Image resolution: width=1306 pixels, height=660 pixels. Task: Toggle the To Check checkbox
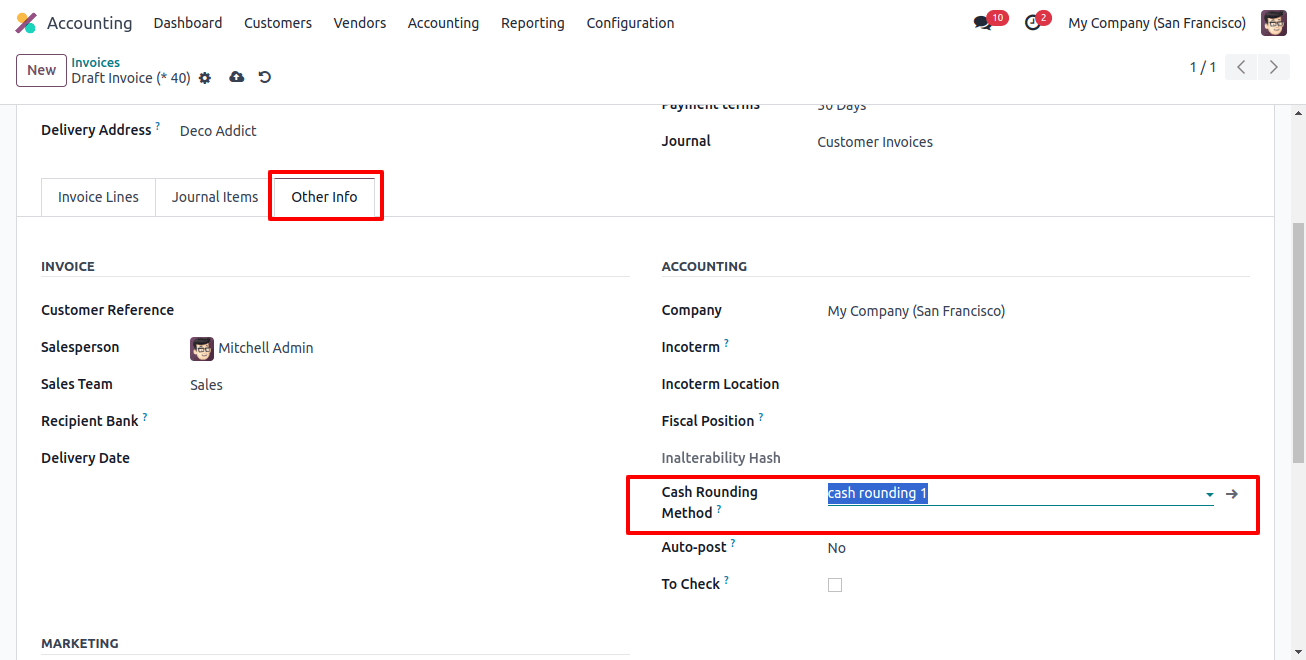[x=835, y=585]
